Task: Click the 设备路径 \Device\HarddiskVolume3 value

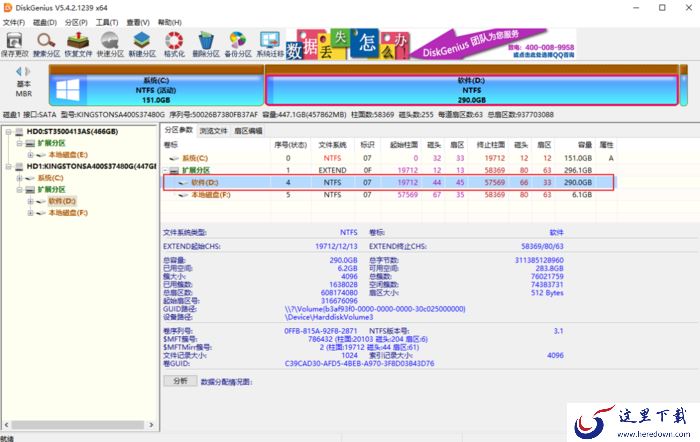Action: pyautogui.click(x=329, y=317)
